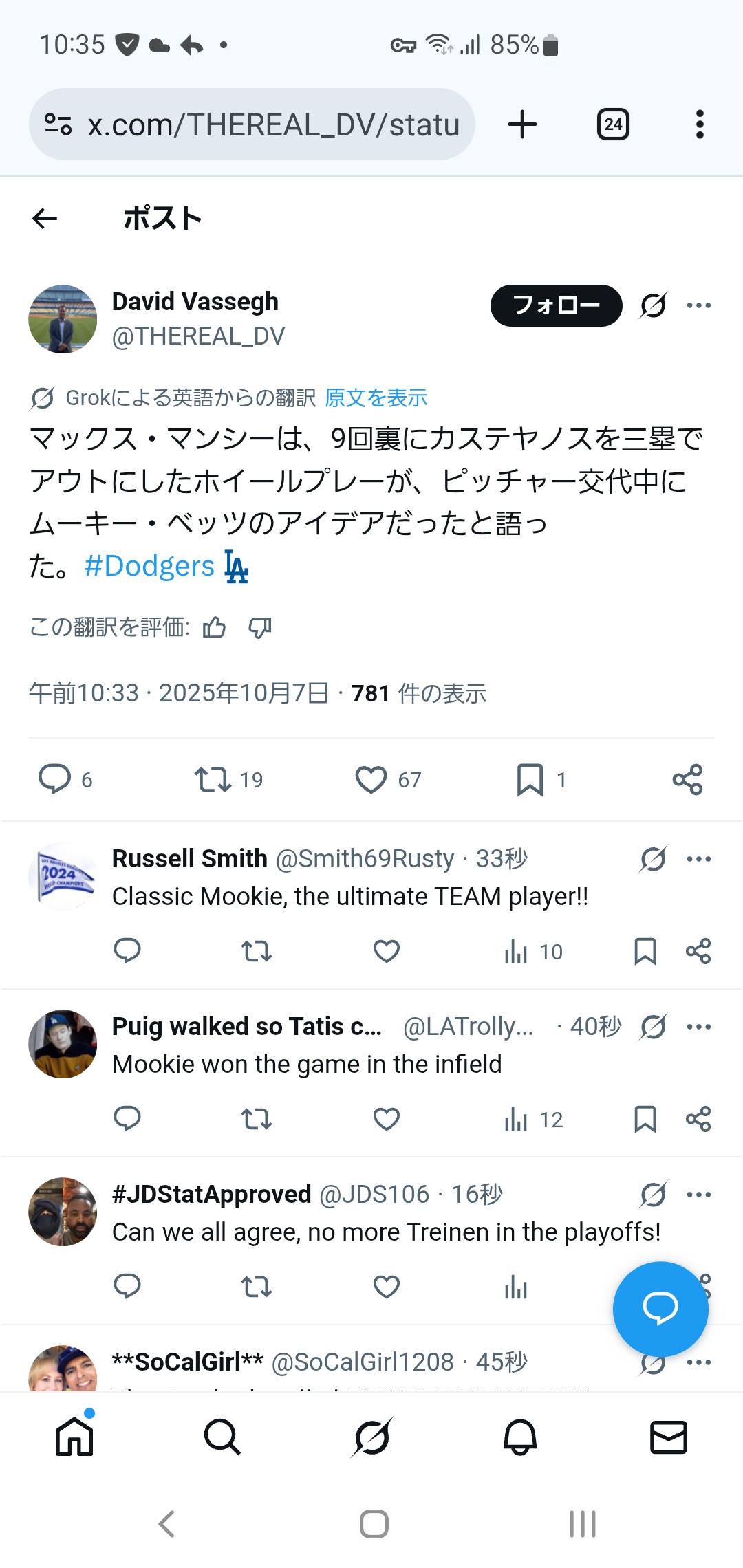
Task: Open Grok icon beside the フォロー button
Action: click(653, 305)
